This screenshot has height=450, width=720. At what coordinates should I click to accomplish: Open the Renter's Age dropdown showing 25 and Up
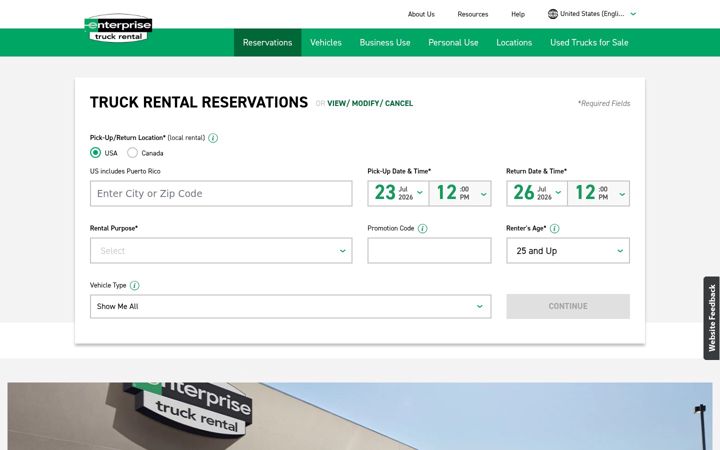click(x=568, y=250)
